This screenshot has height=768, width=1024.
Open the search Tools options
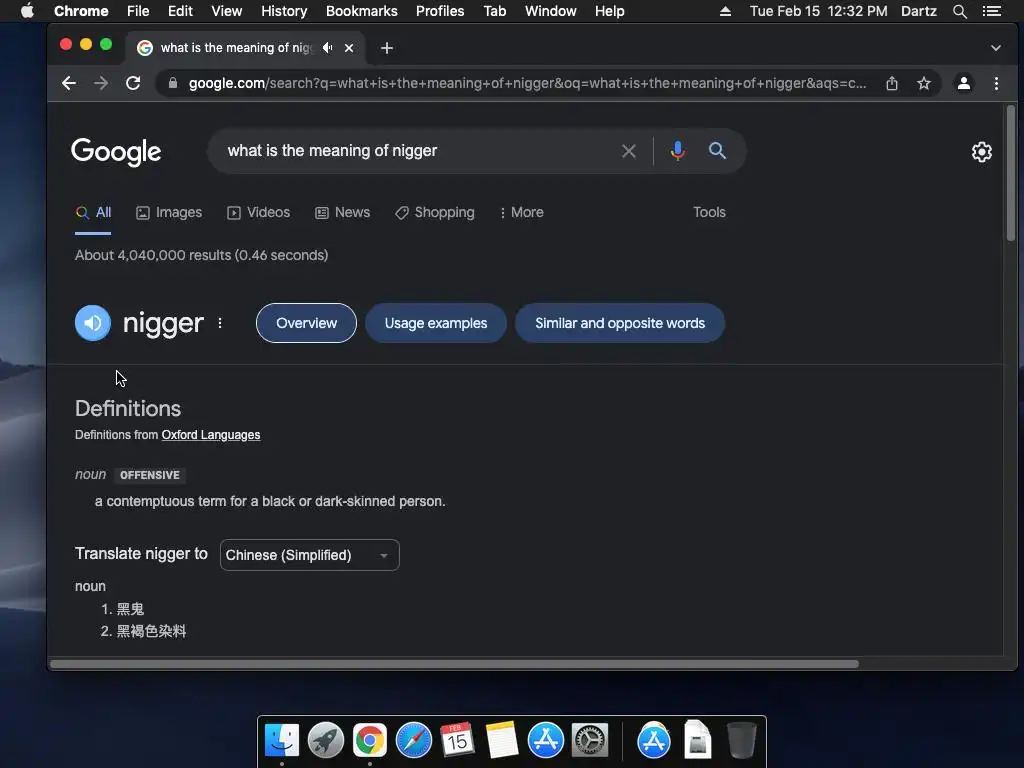point(709,212)
